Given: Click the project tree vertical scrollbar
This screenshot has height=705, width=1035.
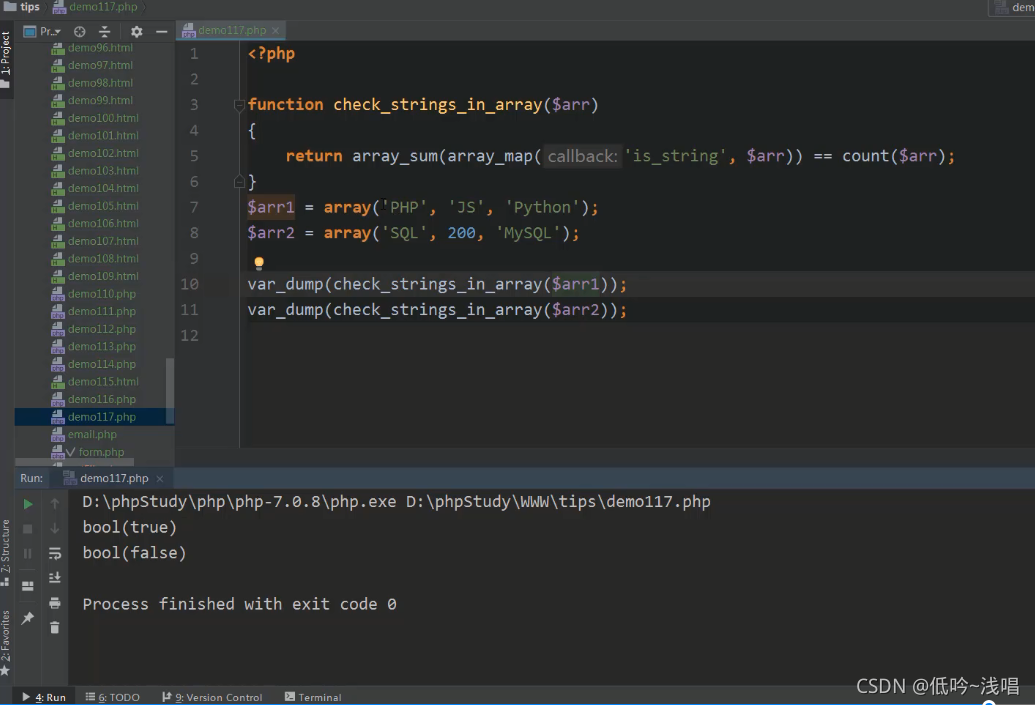Looking at the screenshot, I should [x=170, y=384].
